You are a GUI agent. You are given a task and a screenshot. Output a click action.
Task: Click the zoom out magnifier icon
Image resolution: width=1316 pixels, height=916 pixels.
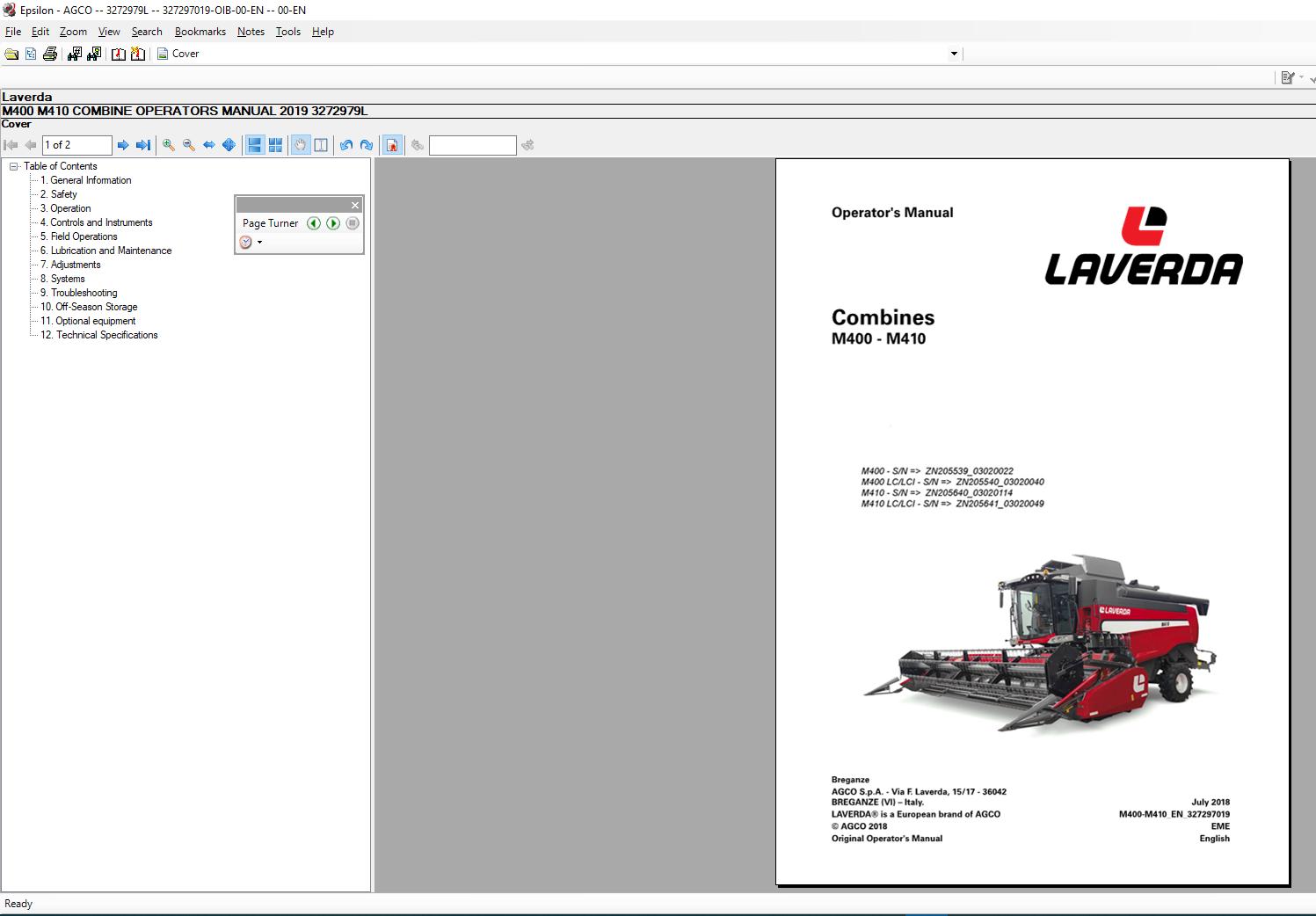(189, 145)
